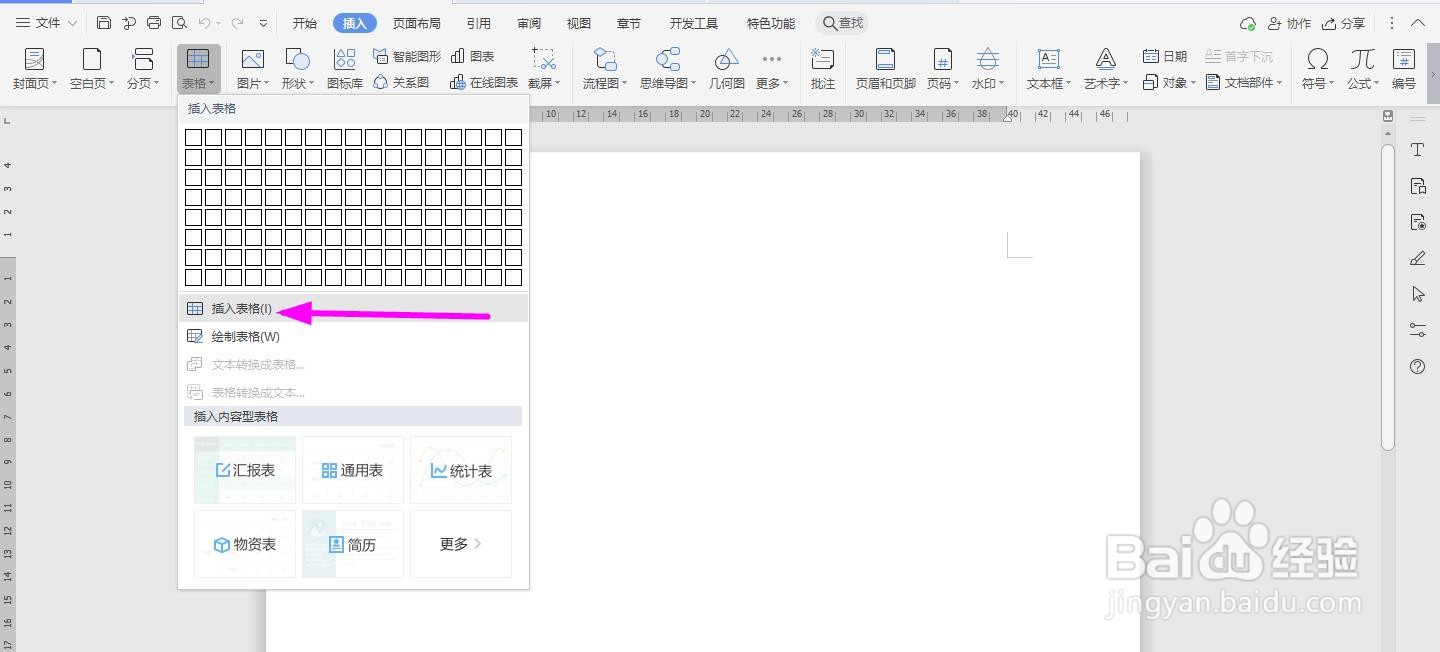This screenshot has width=1440, height=652.
Task: Insert a 水印 watermark
Action: tap(986, 68)
